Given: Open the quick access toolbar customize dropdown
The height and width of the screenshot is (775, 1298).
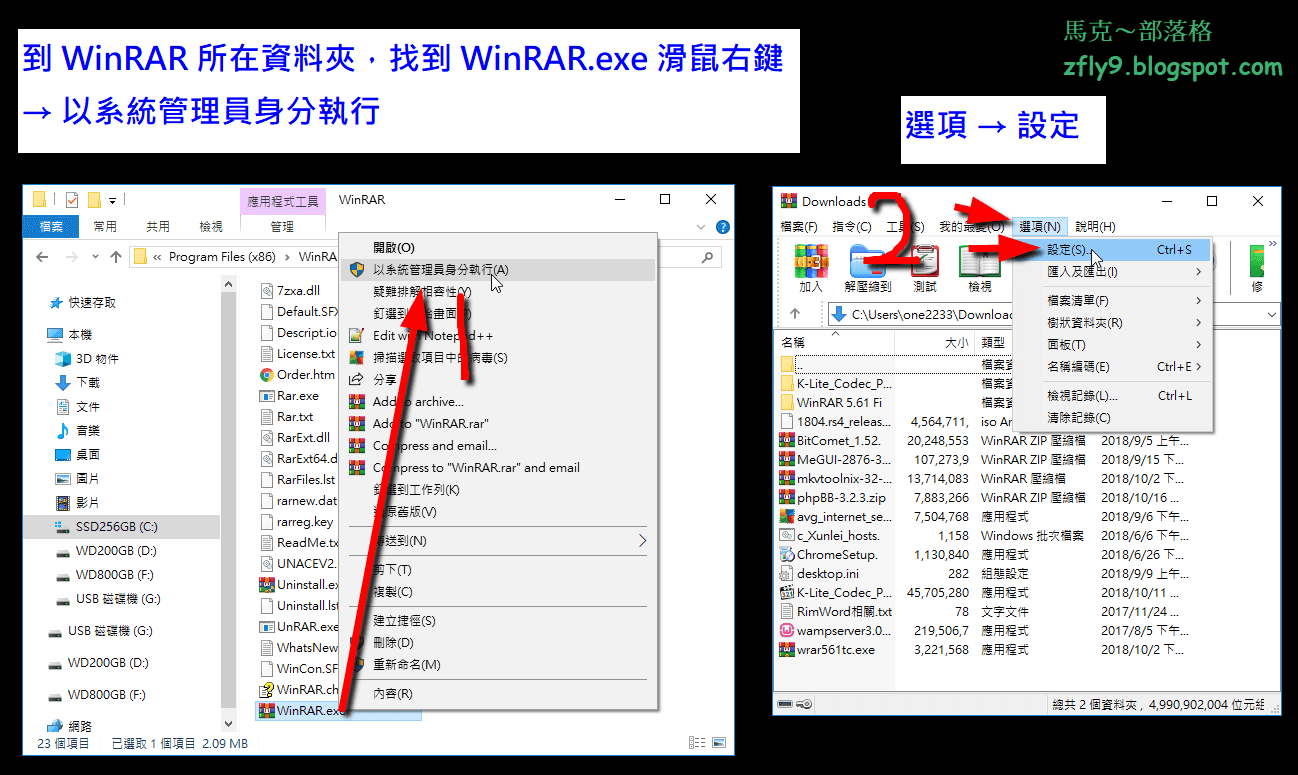Looking at the screenshot, I should pos(113,200).
